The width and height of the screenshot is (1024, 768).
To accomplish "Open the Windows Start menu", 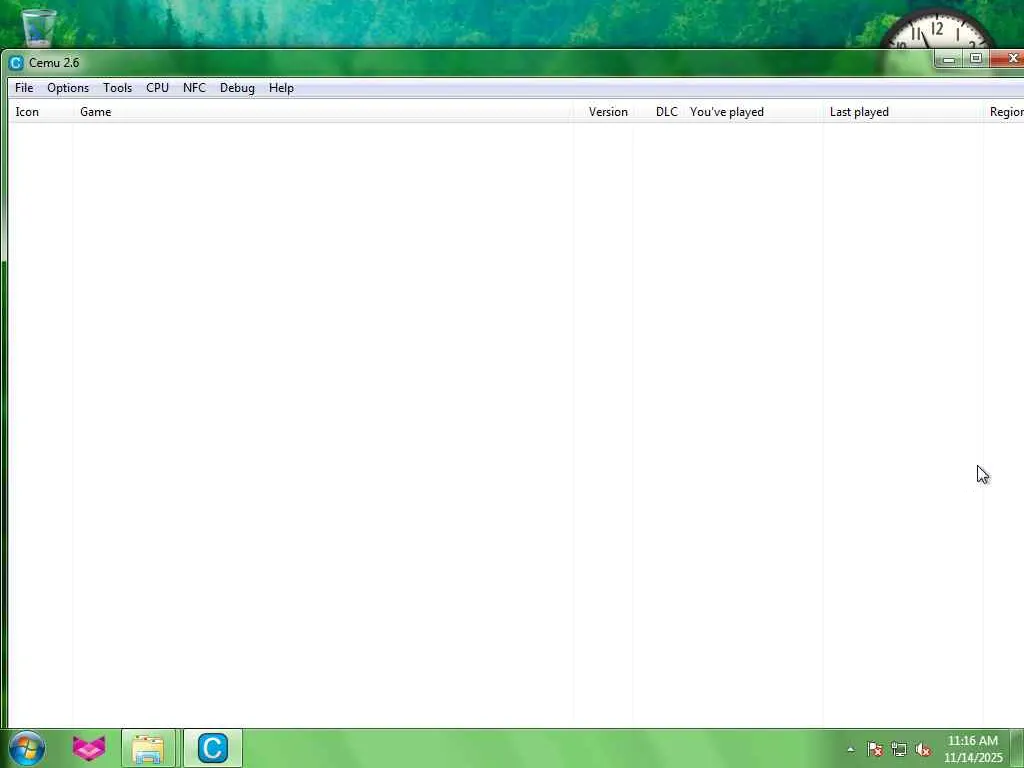I will (x=27, y=748).
